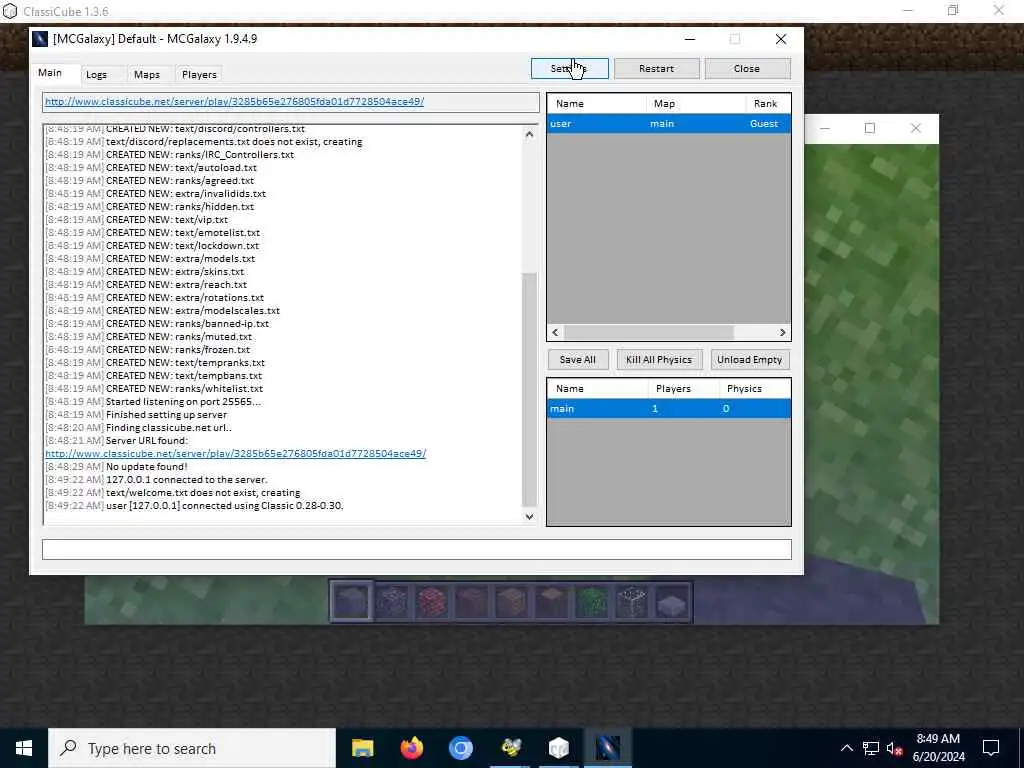This screenshot has height=768, width=1024.
Task: Open the Windows Start menu
Action: pyautogui.click(x=24, y=748)
